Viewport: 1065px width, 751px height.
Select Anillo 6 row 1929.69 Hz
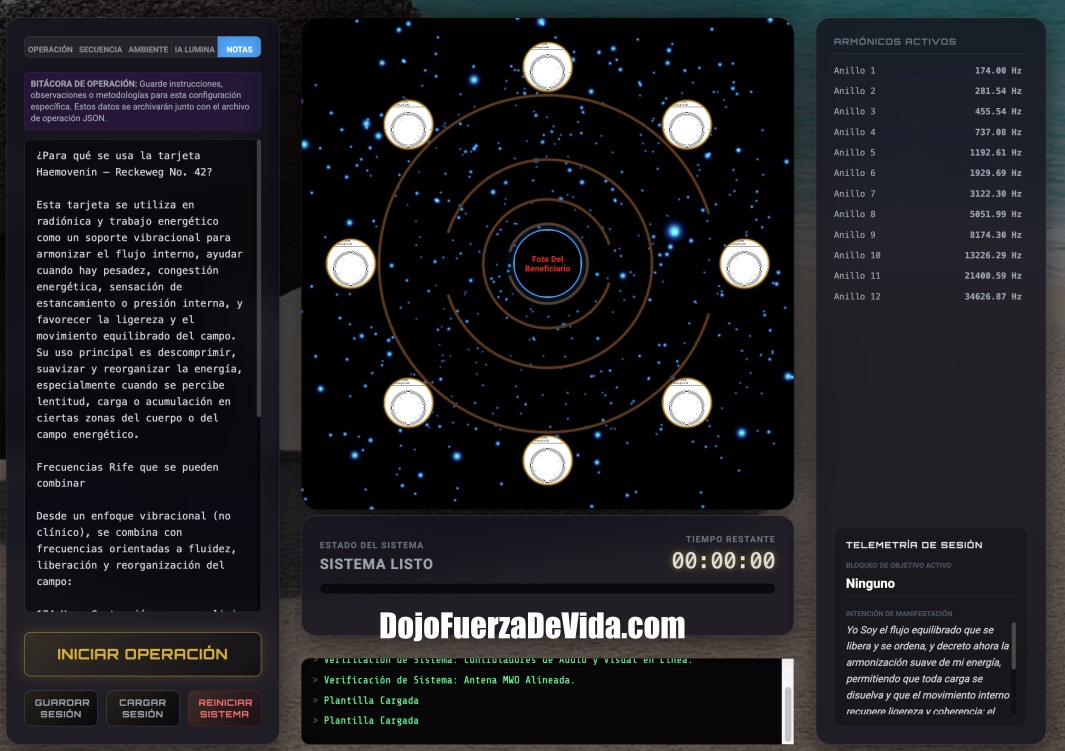[x=928, y=173]
